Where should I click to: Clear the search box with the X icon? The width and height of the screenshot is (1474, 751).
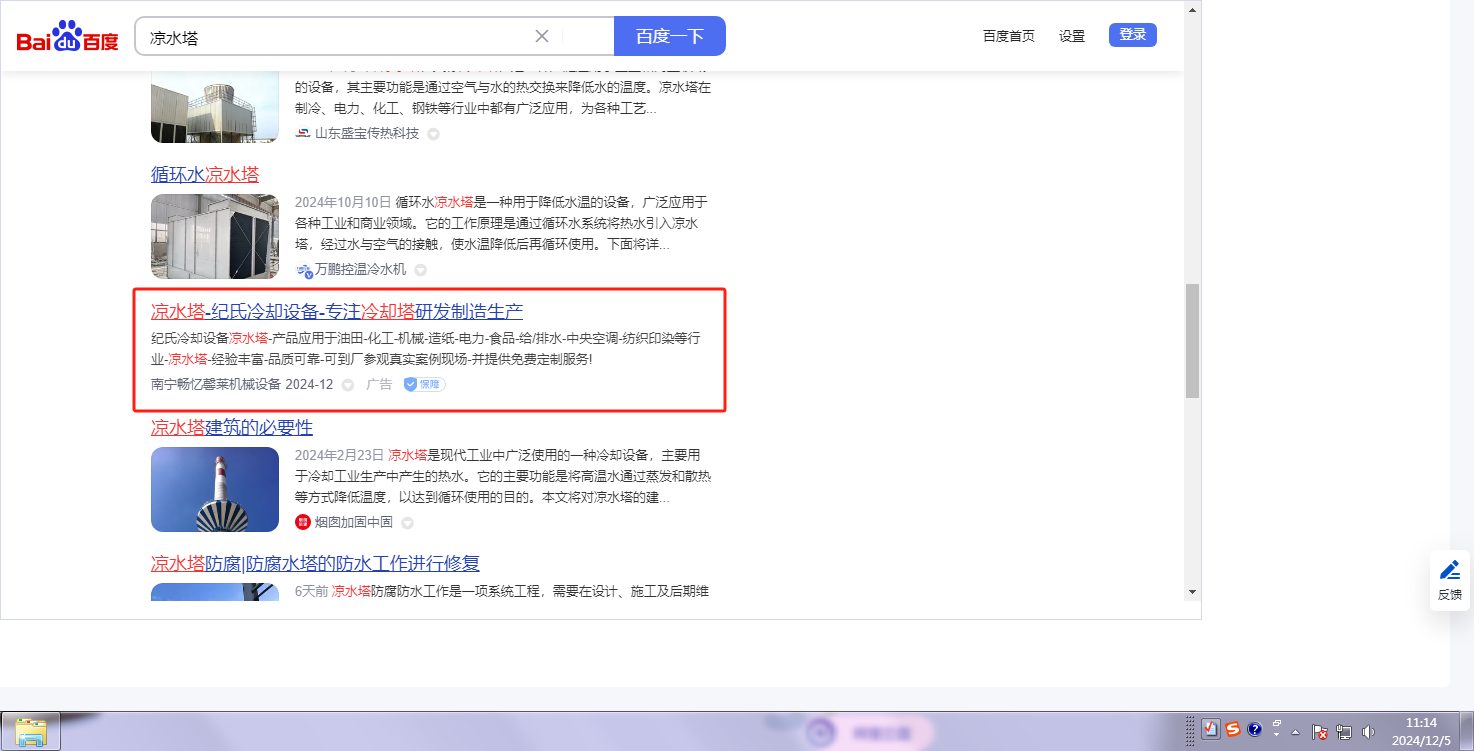coord(542,37)
